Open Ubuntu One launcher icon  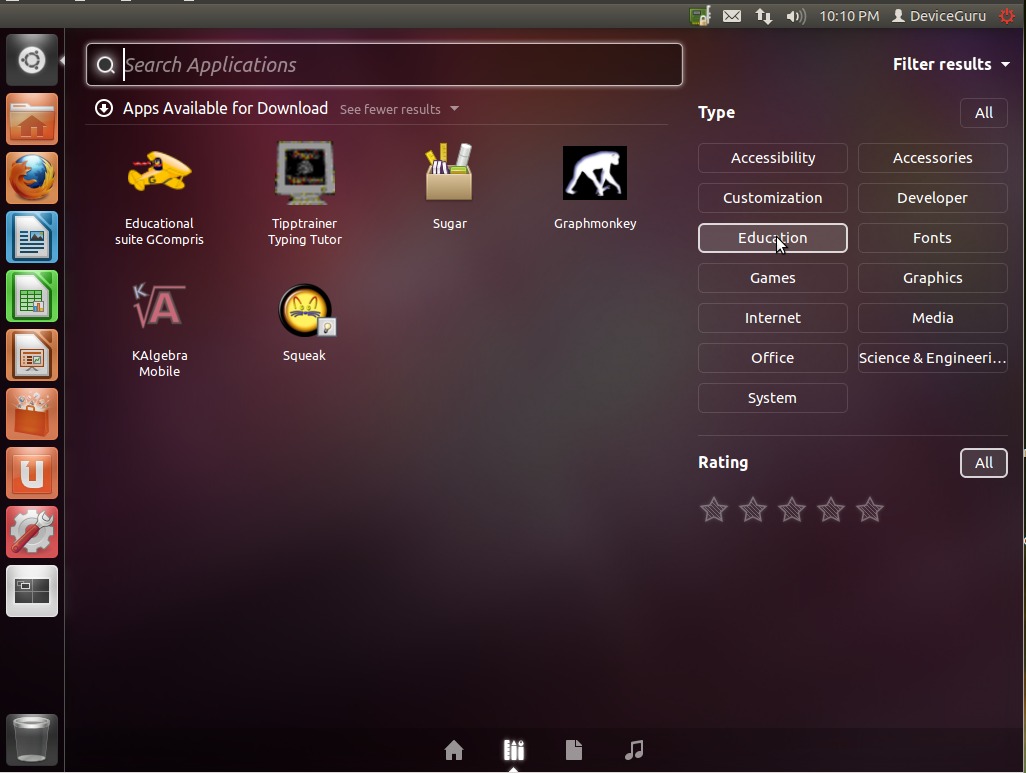tap(31, 473)
